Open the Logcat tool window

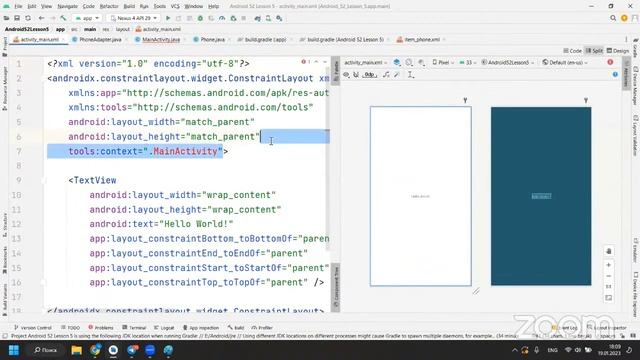pos(164,328)
